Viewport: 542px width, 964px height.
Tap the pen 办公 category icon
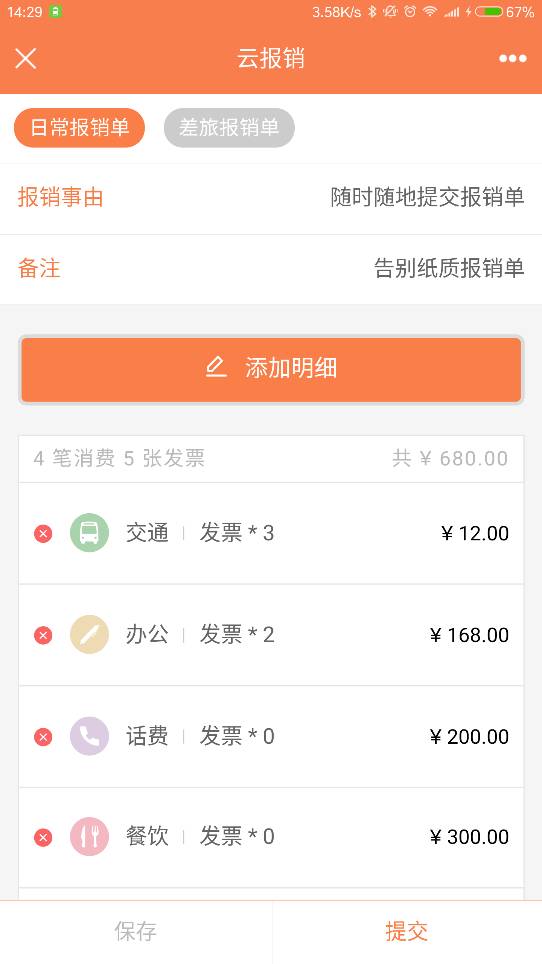coord(89,634)
